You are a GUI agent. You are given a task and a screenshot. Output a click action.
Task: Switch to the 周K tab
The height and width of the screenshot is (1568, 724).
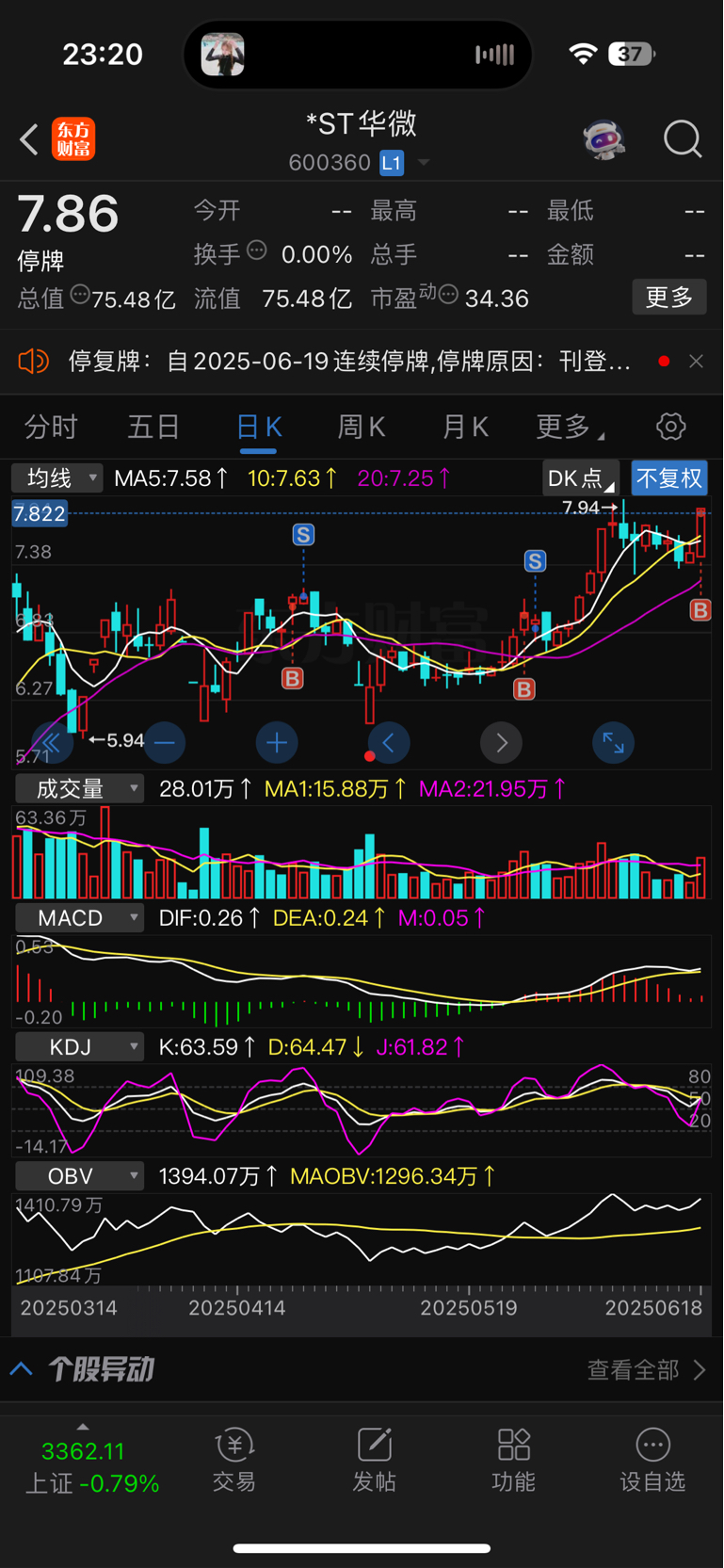[362, 427]
